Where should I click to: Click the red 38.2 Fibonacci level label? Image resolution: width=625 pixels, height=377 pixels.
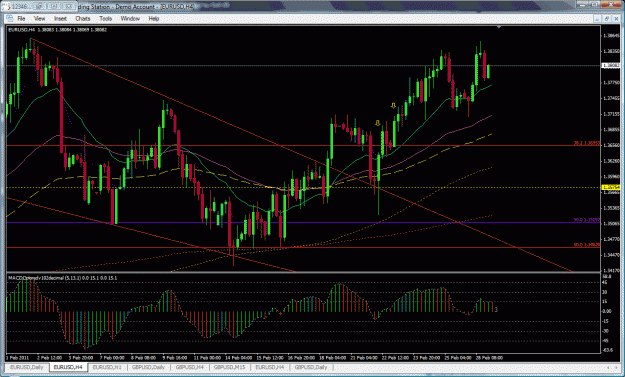pos(587,143)
